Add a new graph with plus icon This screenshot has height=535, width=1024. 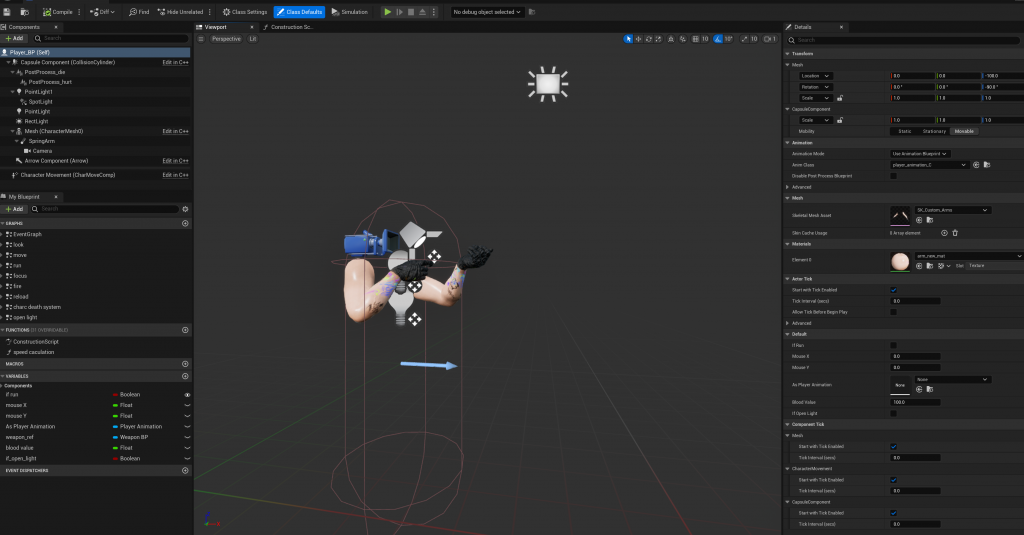(185, 223)
